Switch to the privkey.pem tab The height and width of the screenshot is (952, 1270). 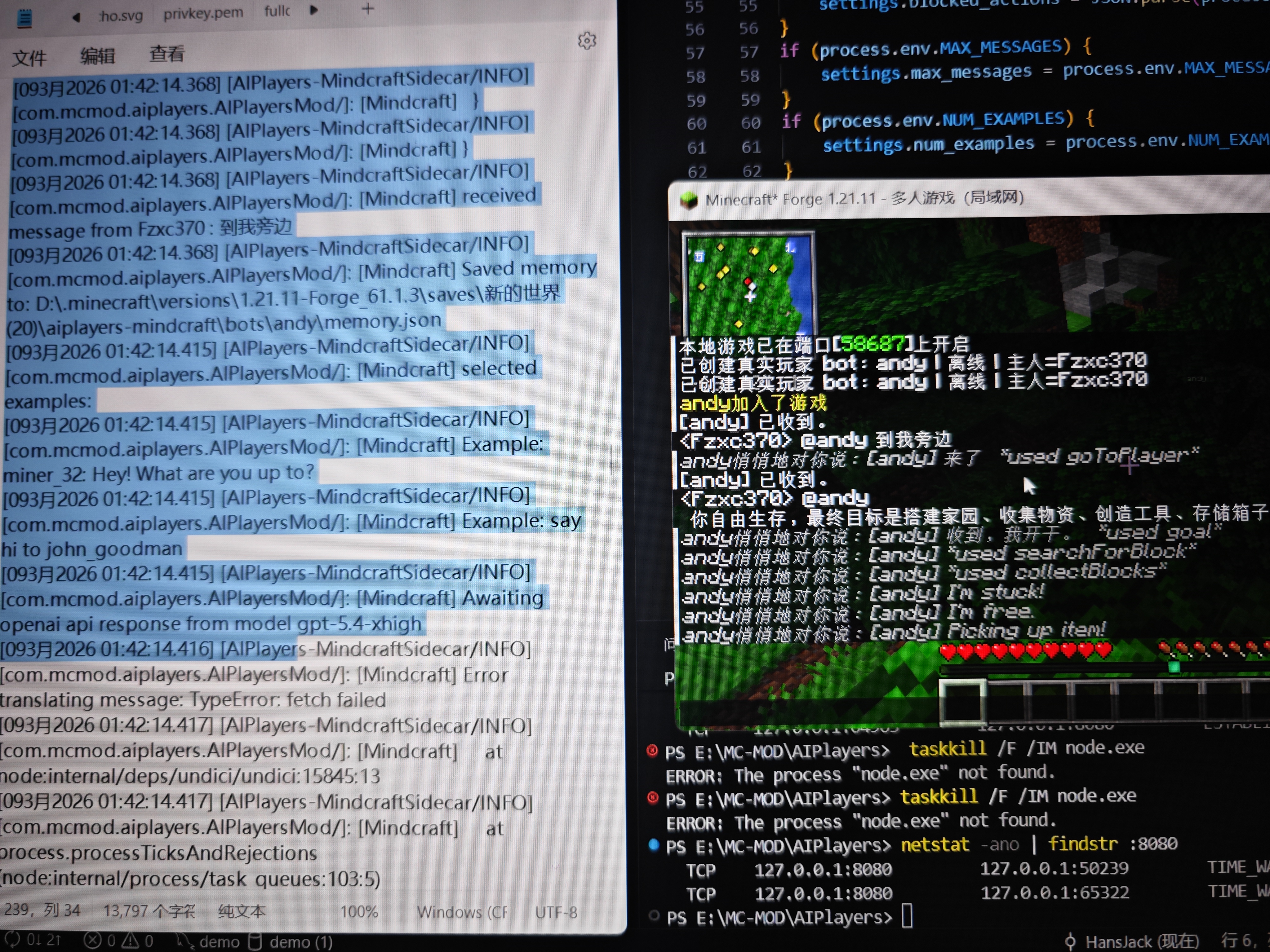[x=203, y=13]
